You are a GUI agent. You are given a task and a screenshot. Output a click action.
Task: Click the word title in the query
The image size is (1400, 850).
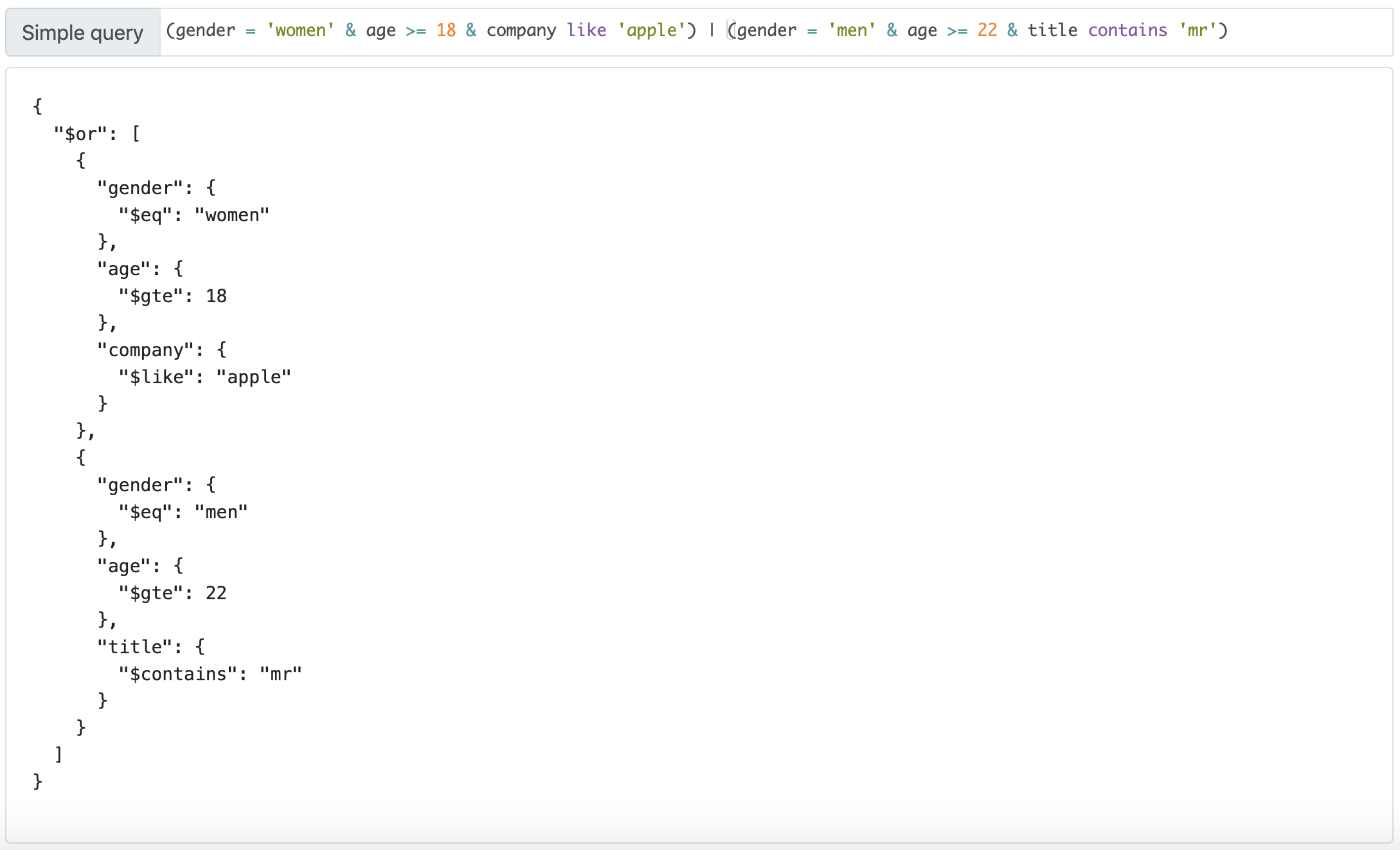pos(1052,30)
